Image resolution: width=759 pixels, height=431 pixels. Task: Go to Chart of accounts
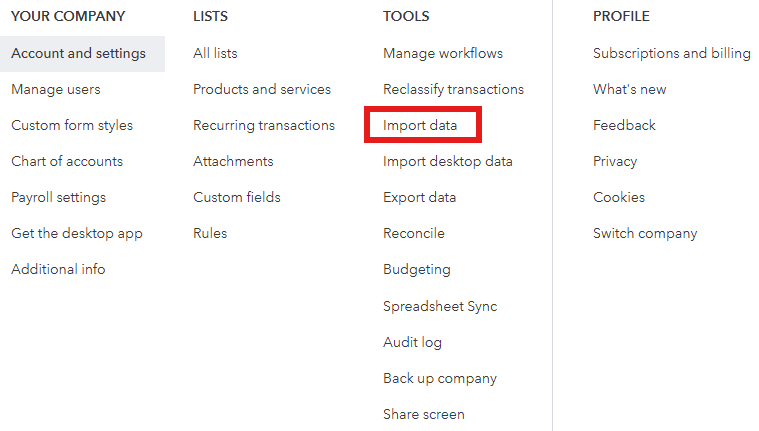tap(67, 161)
